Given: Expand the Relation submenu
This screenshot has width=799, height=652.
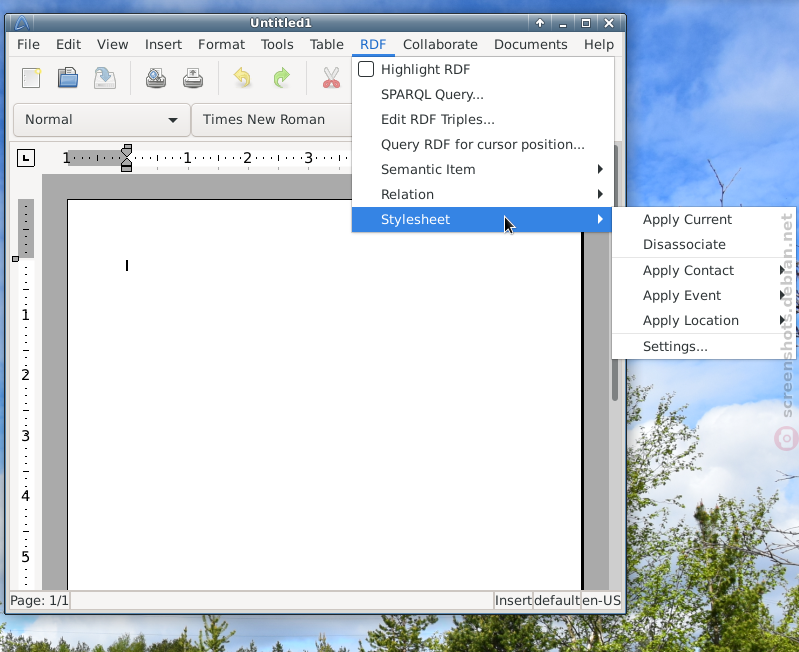Looking at the screenshot, I should click(x=482, y=194).
